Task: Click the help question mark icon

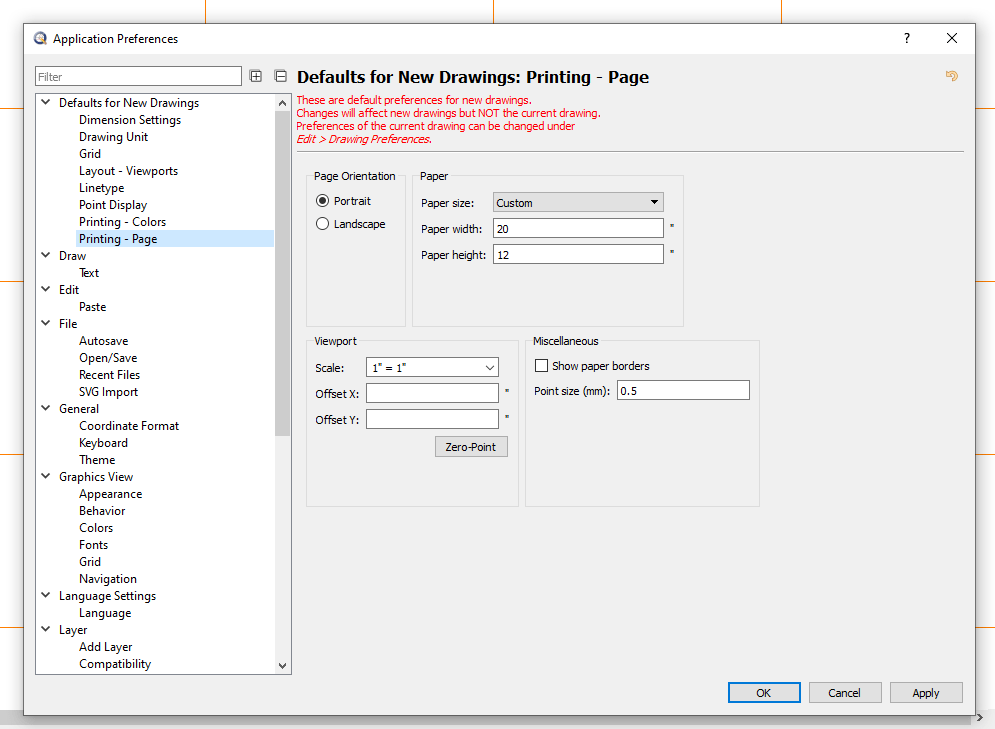Action: [x=907, y=39]
